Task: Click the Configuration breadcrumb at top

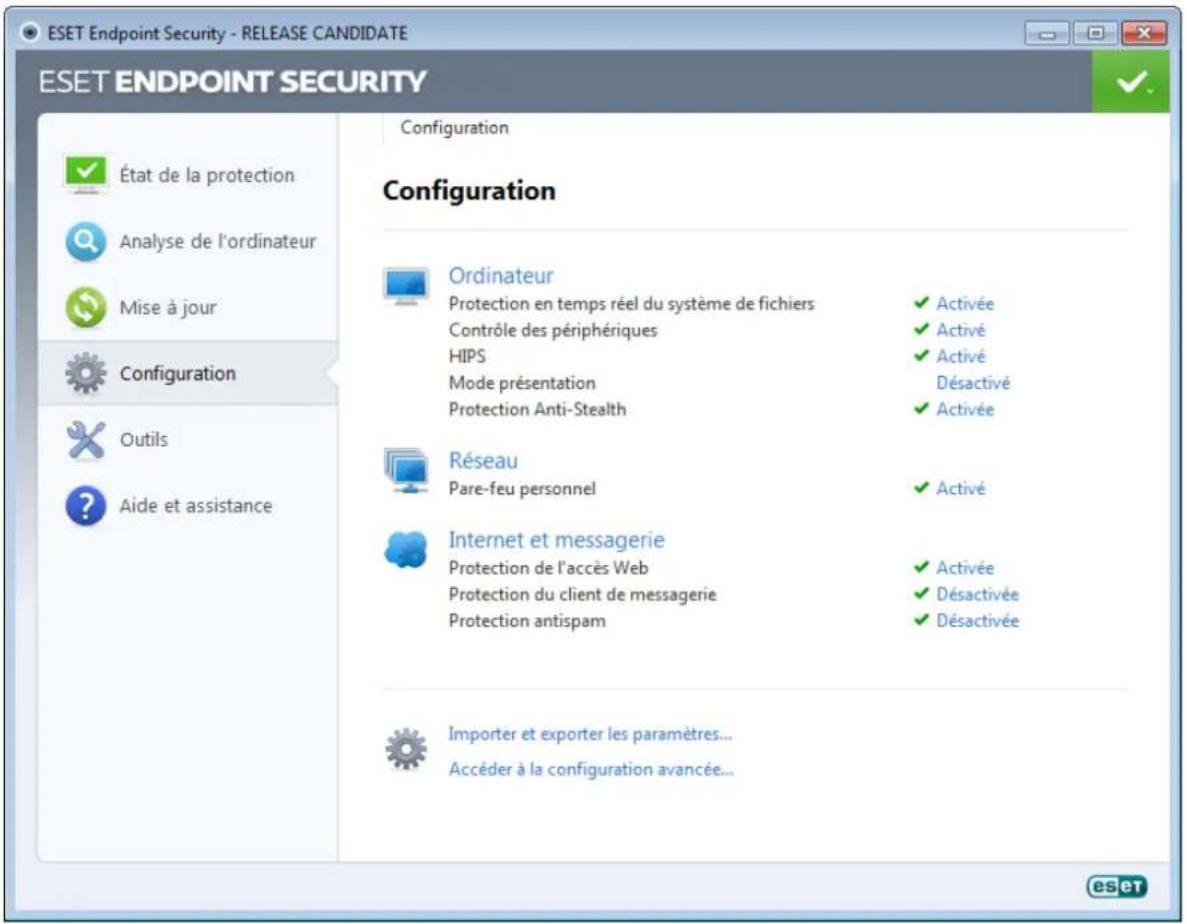Action: (x=454, y=128)
